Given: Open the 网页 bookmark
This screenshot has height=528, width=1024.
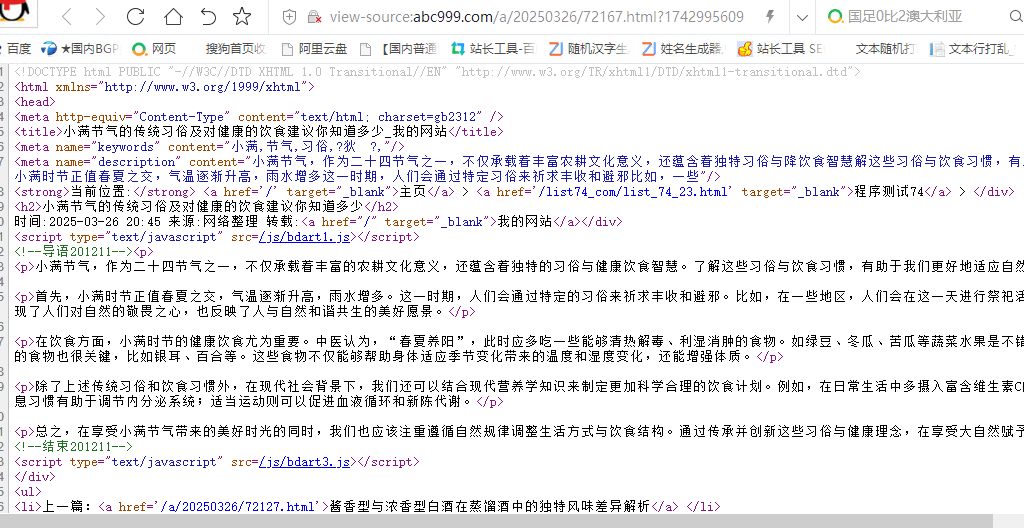Looking at the screenshot, I should 154,48.
